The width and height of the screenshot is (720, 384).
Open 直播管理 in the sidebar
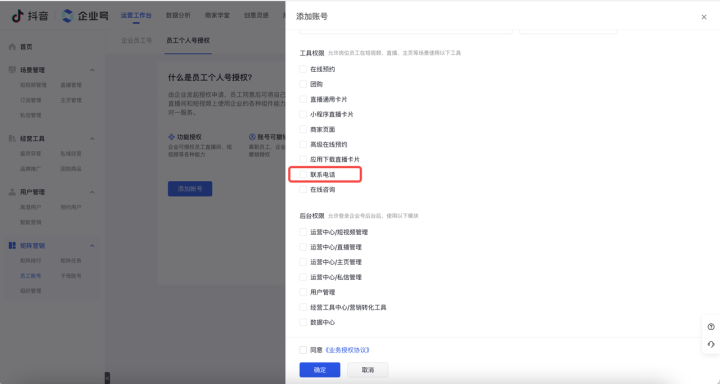71,85
